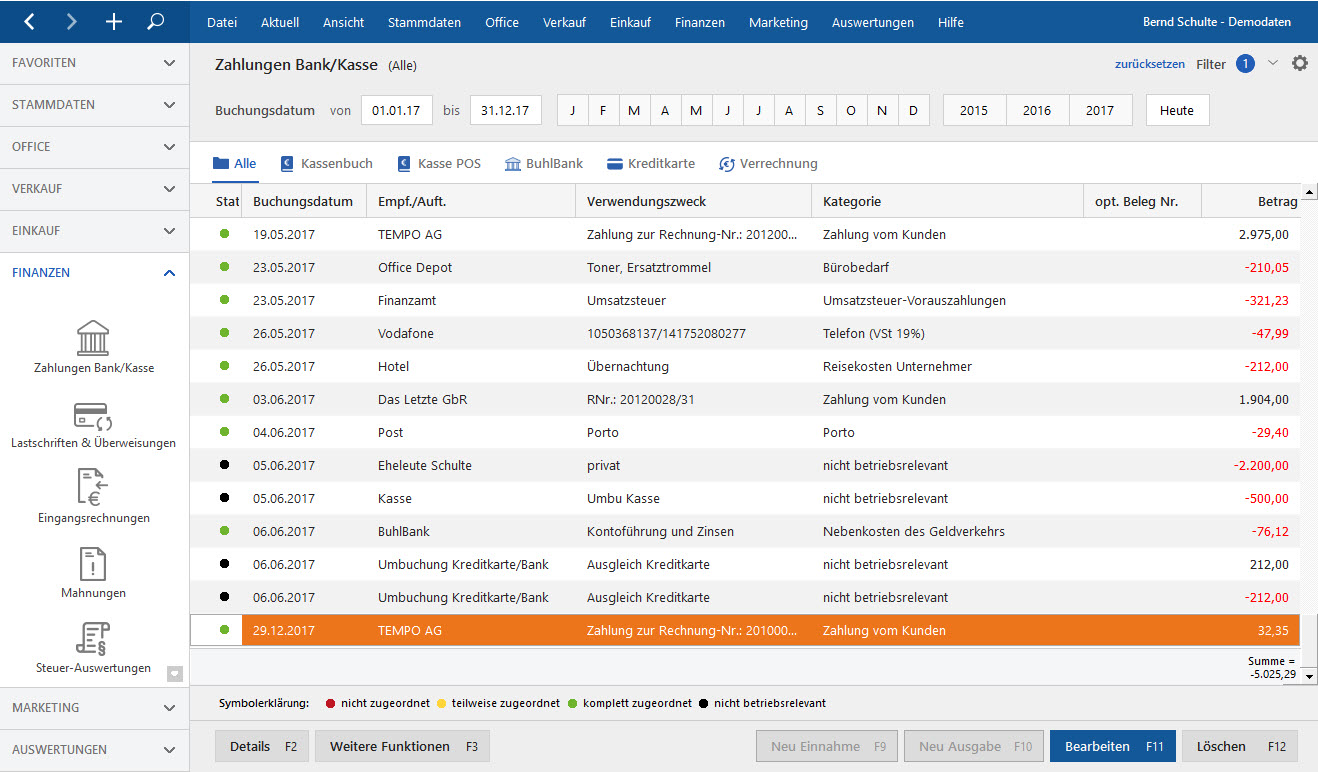Expand the AUSWERTUNGEN sidebar section

(94, 750)
